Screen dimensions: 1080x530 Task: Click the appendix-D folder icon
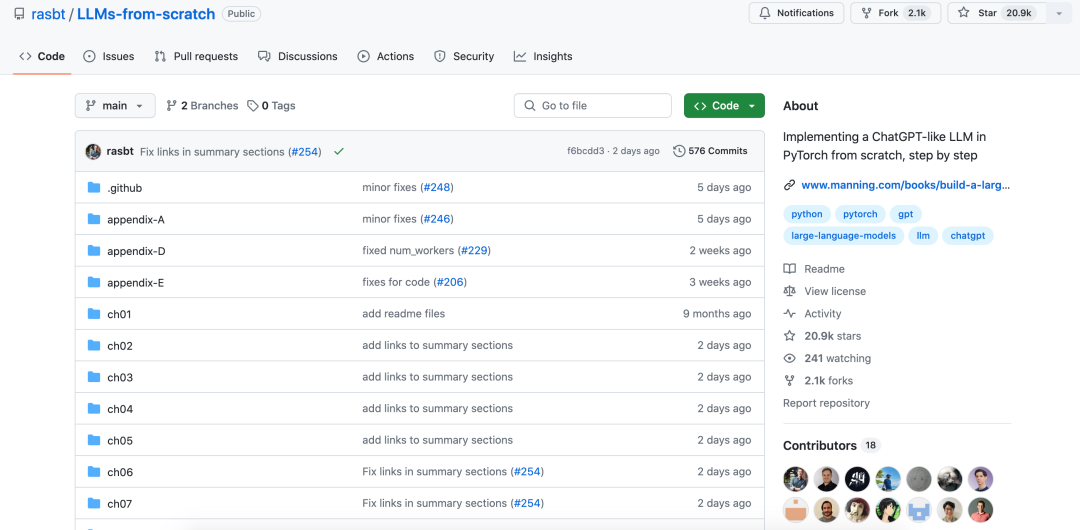[94, 251]
